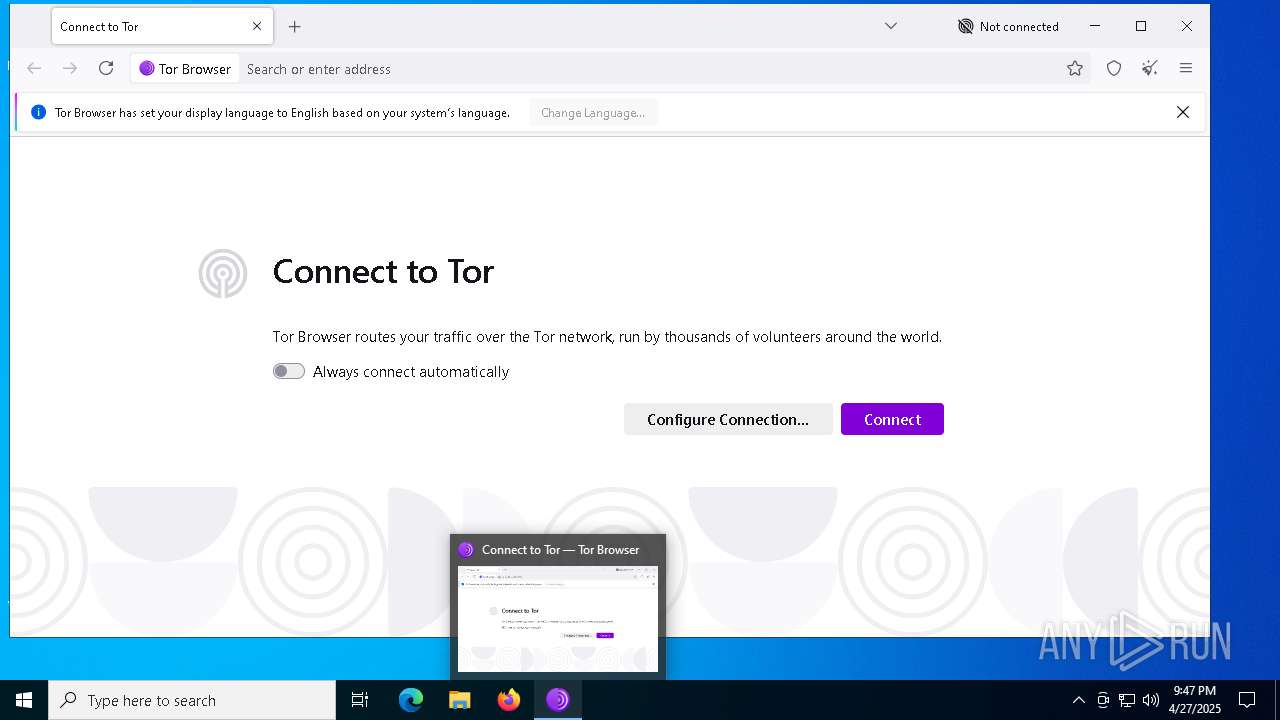Click the purple Connect button
Viewport: 1280px width, 720px height.
tap(892, 419)
